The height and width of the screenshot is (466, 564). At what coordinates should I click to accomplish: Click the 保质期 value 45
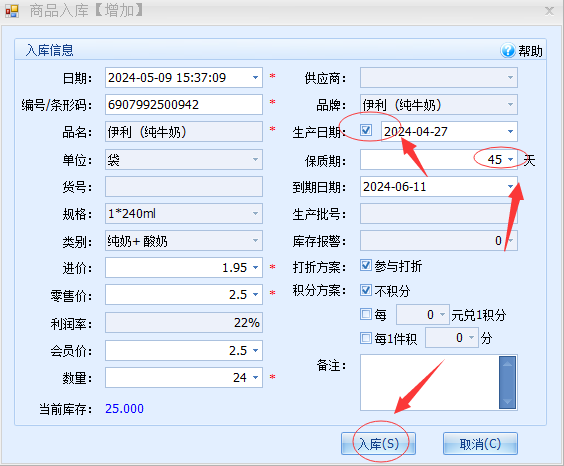point(495,160)
